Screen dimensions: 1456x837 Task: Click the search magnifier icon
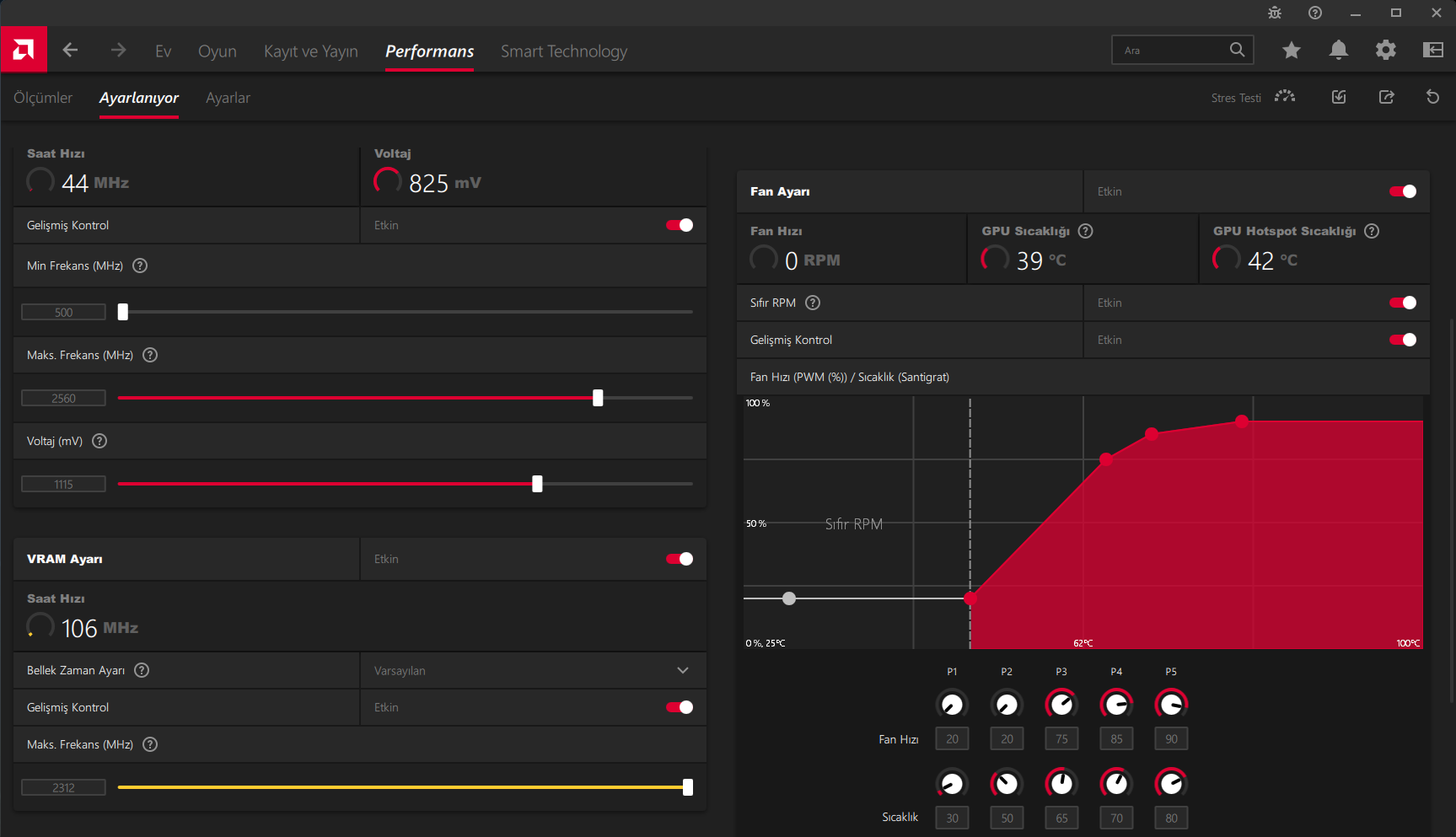tap(1237, 50)
